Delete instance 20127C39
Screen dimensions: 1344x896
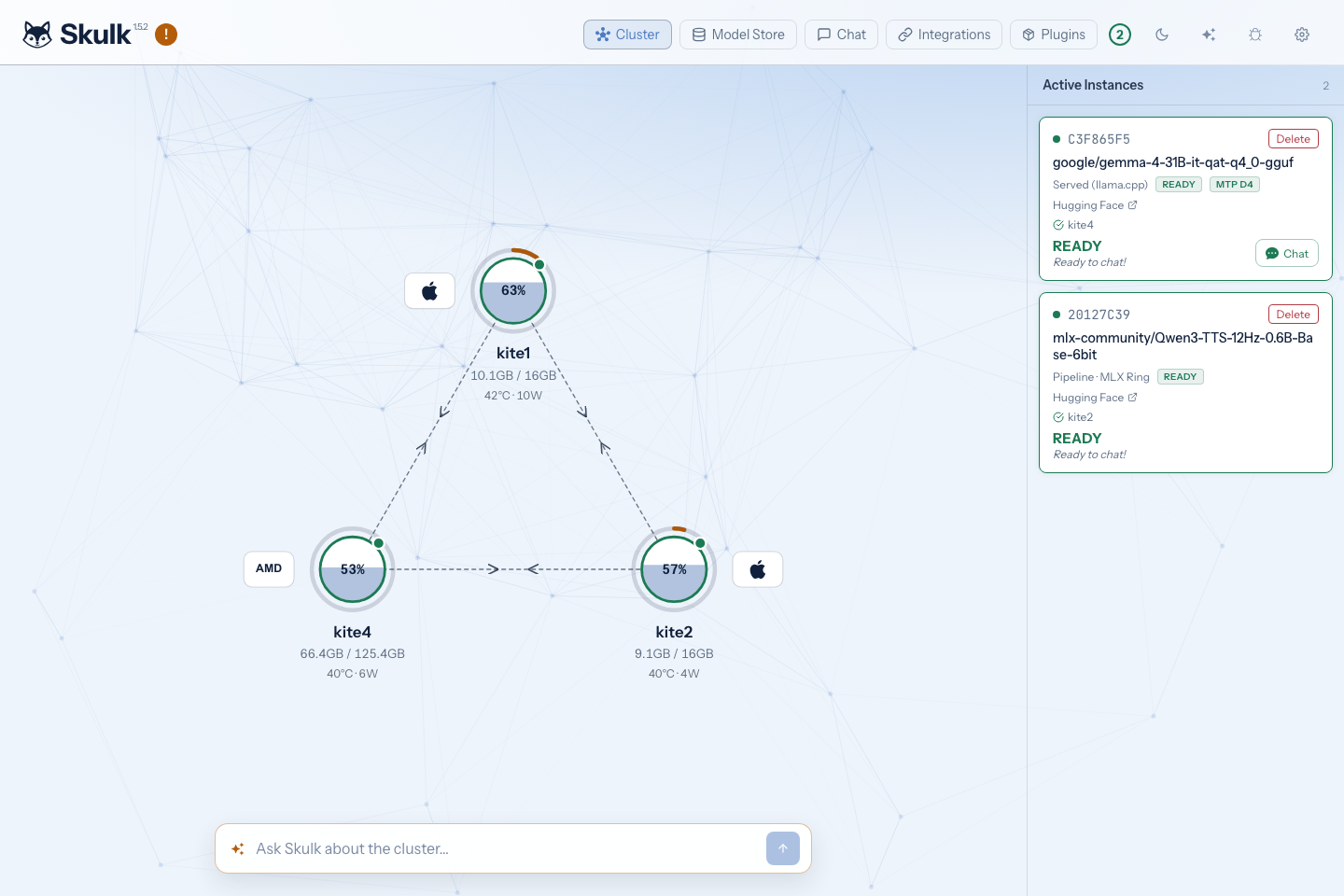(x=1293, y=315)
